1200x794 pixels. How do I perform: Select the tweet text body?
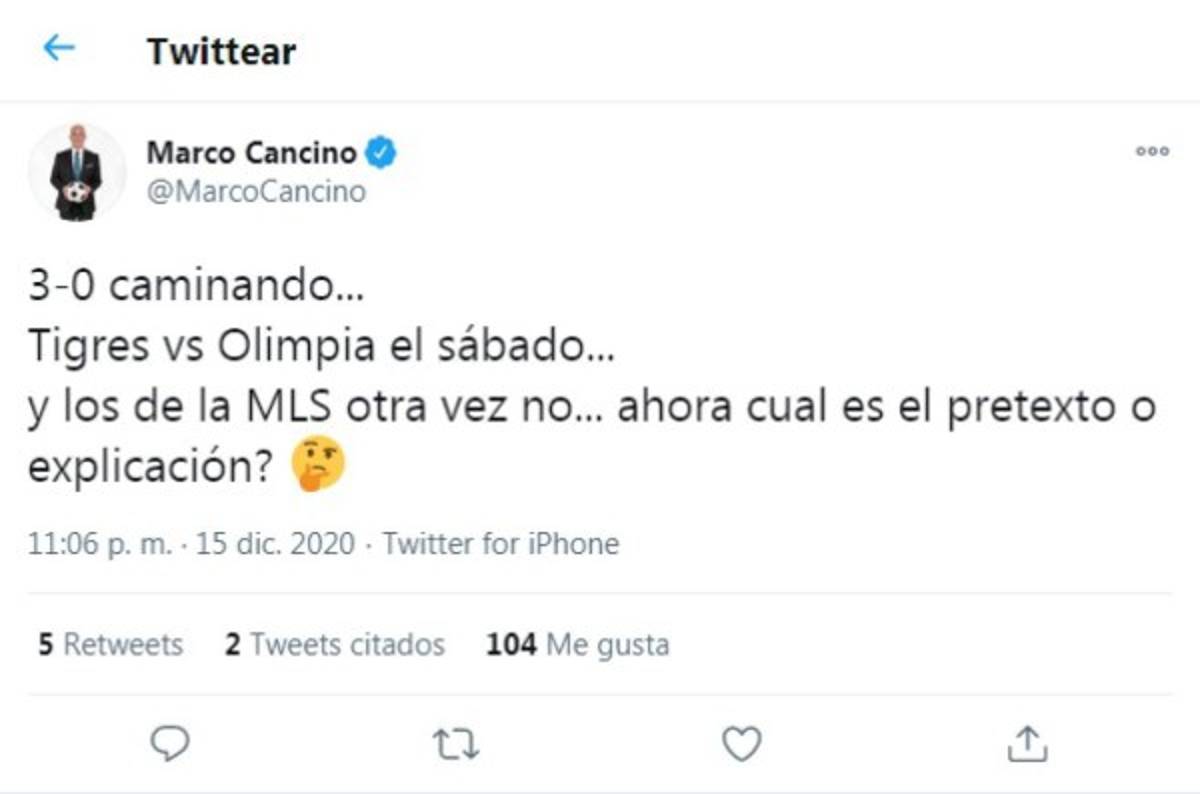(400, 370)
